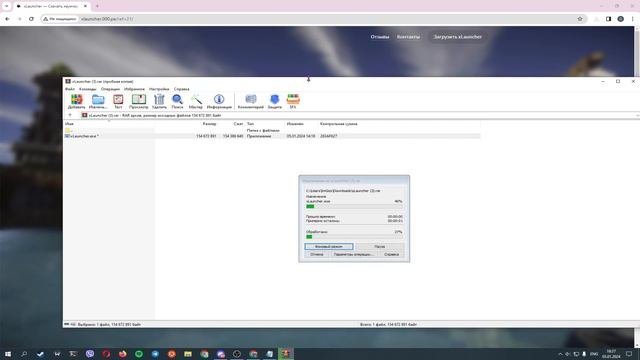Click the Справка button in extraction dialog
The width and height of the screenshot is (640, 360).
391,254
